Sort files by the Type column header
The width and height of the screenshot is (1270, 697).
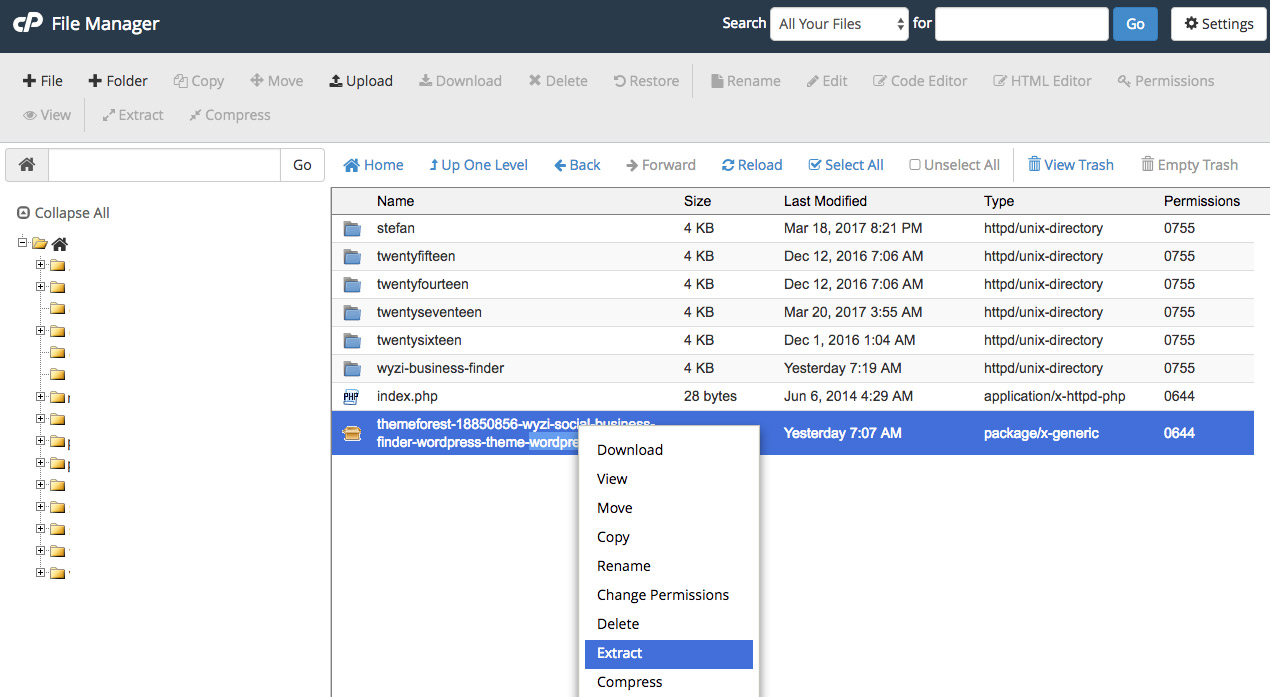999,201
